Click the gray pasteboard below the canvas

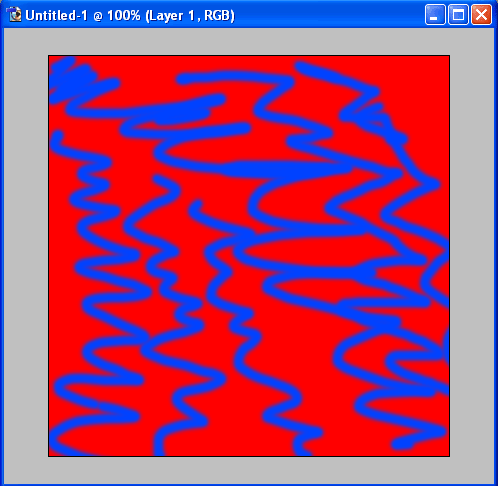(249, 470)
